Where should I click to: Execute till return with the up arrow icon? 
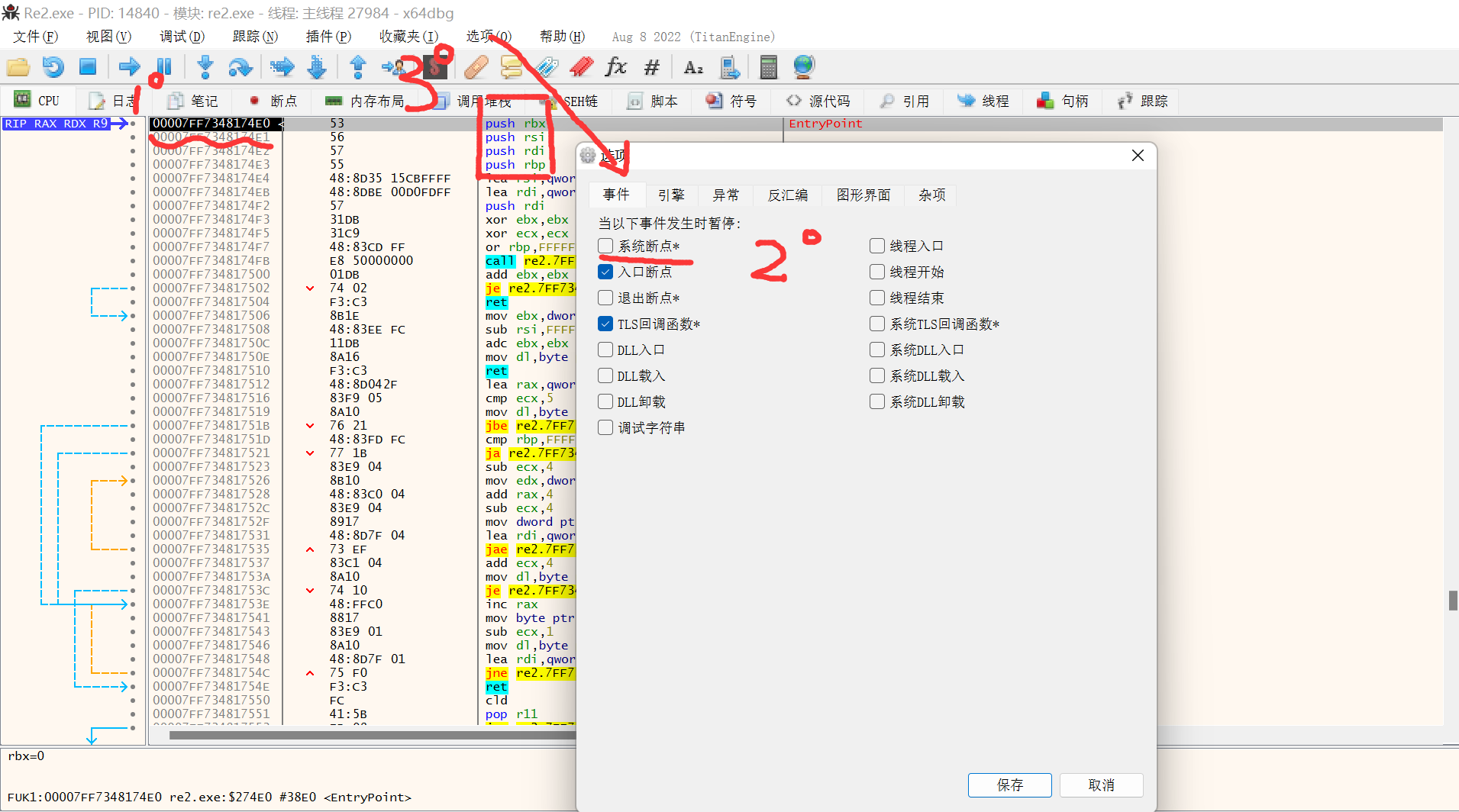pos(357,67)
